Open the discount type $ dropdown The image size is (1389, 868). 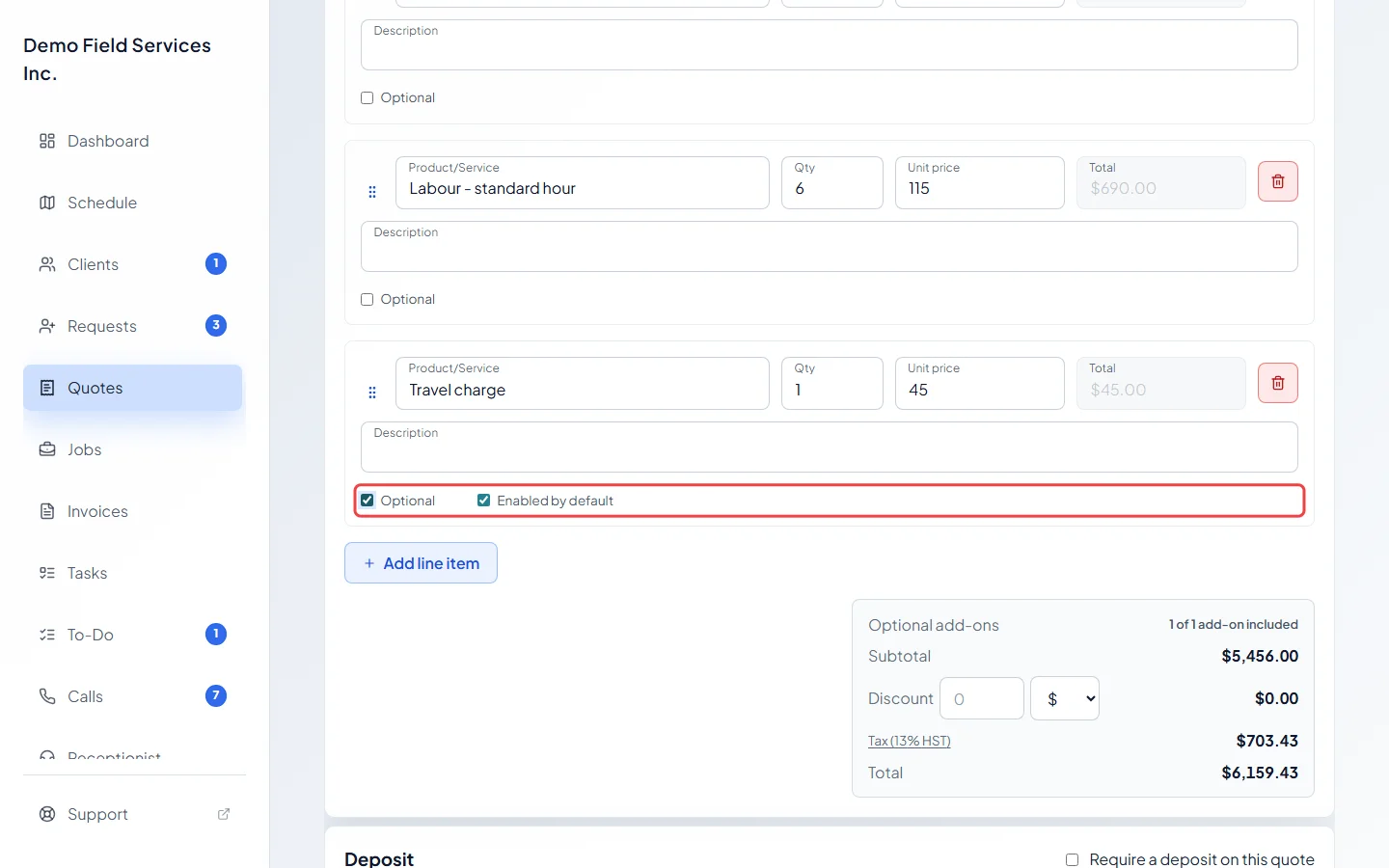1065,698
